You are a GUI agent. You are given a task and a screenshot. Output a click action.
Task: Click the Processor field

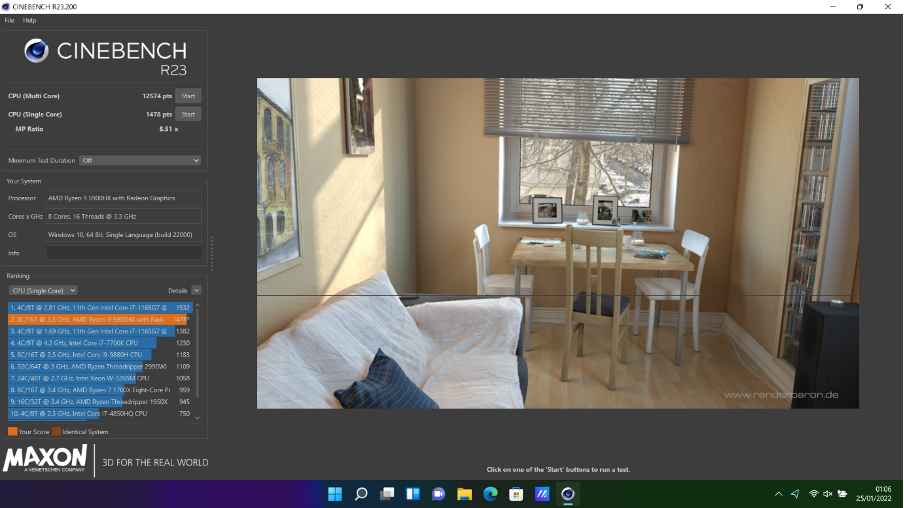[123, 198]
